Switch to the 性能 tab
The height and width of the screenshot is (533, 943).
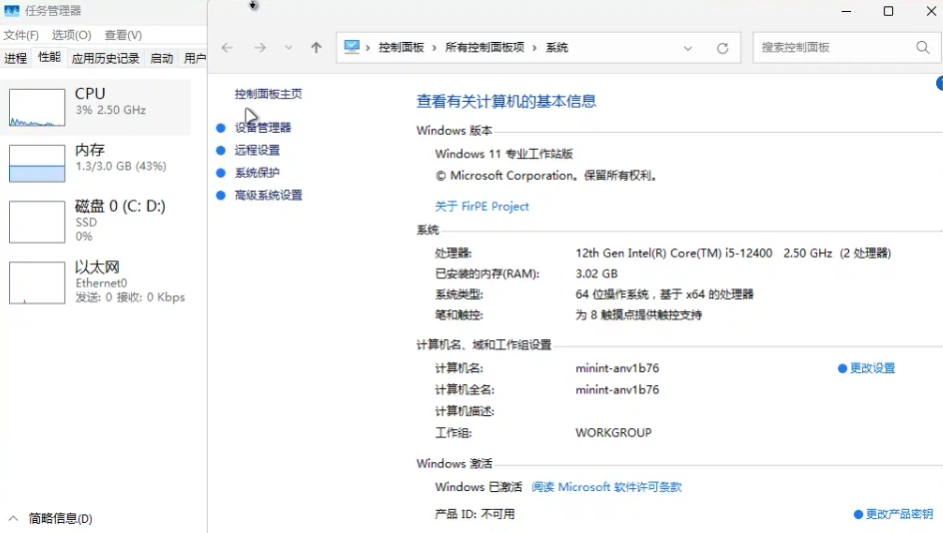(49, 57)
